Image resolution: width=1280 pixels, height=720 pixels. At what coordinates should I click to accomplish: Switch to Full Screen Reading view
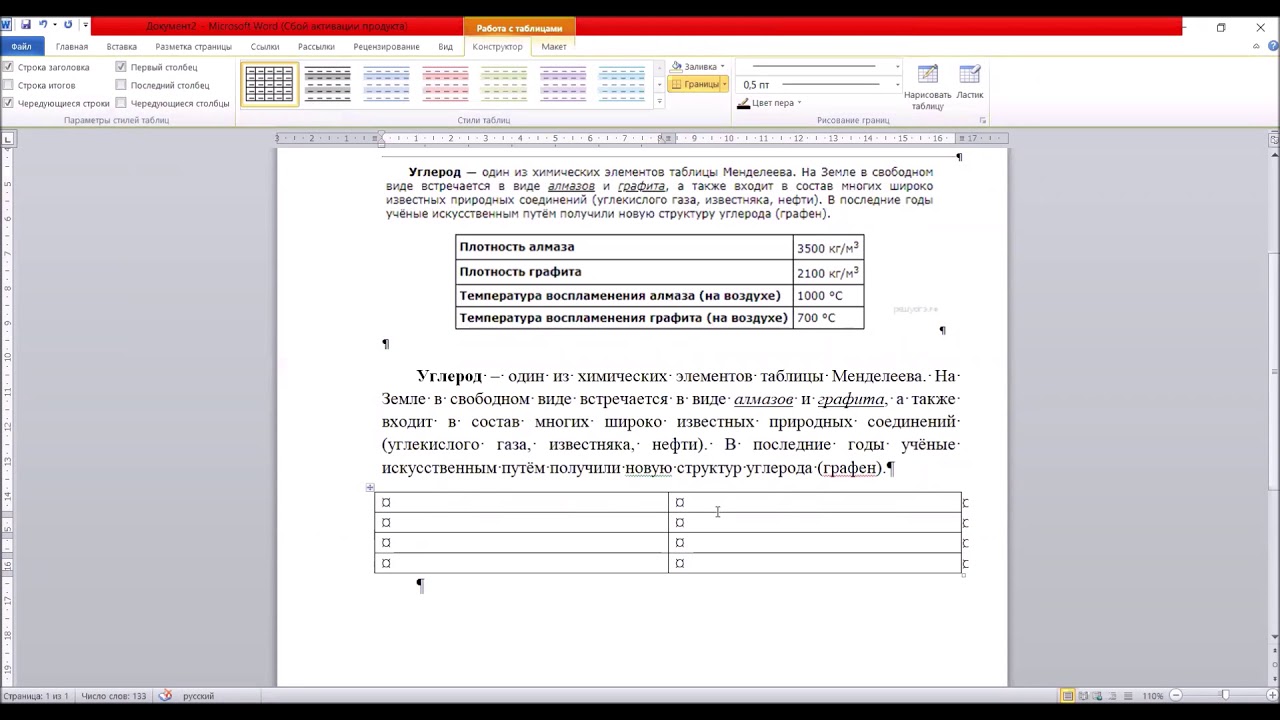tap(1083, 696)
